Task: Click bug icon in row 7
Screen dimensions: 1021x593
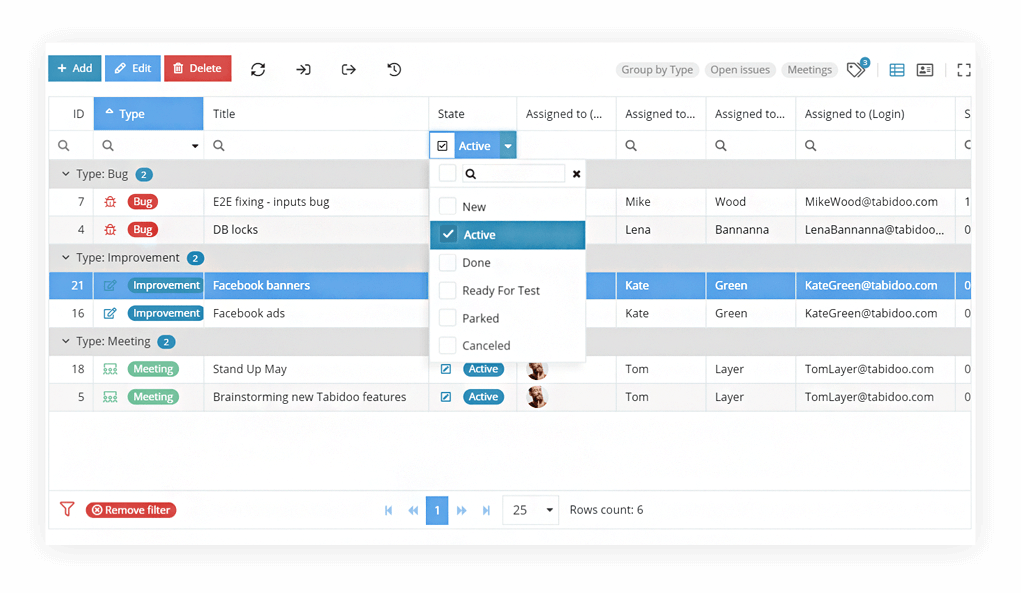Action: (110, 202)
